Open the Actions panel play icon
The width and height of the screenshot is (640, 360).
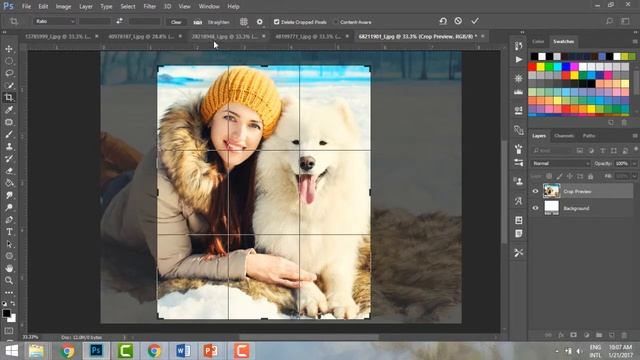click(x=519, y=60)
